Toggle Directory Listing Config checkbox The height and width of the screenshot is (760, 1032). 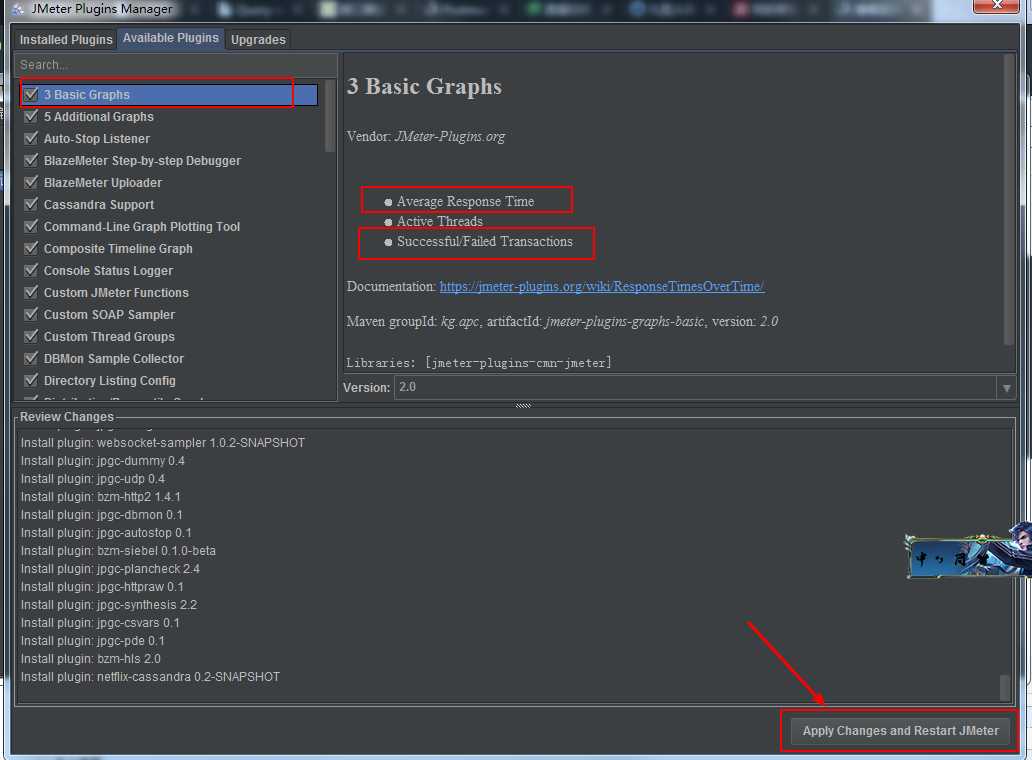pyautogui.click(x=31, y=380)
